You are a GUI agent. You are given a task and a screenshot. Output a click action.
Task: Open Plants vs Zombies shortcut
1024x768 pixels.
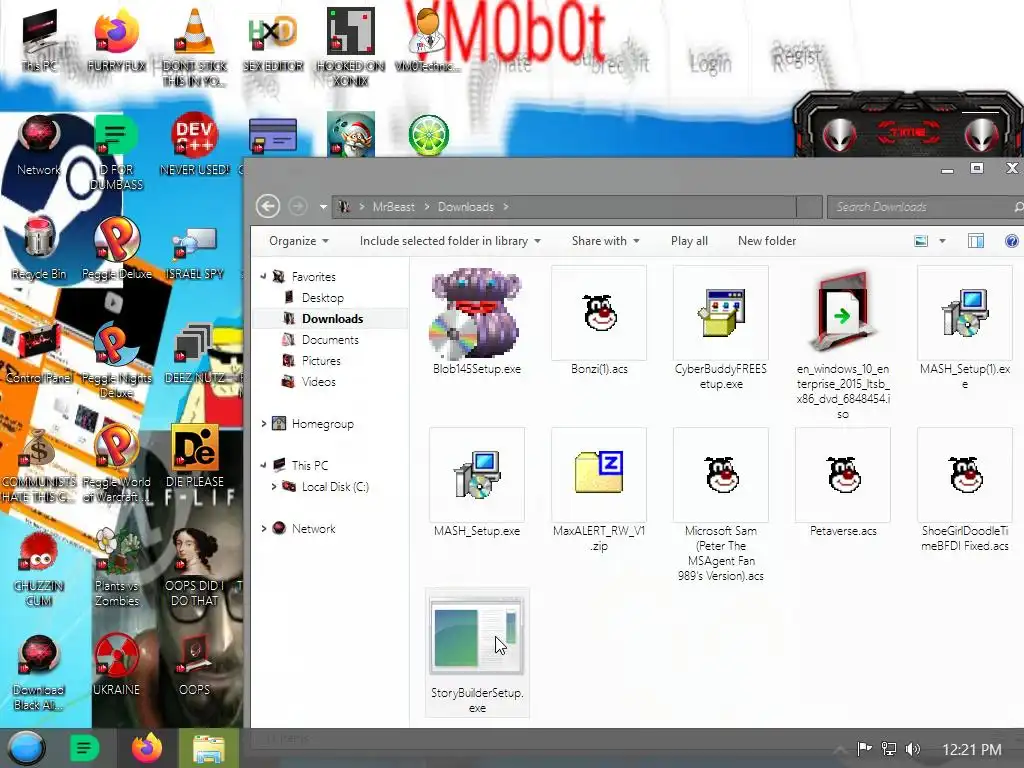coord(117,568)
